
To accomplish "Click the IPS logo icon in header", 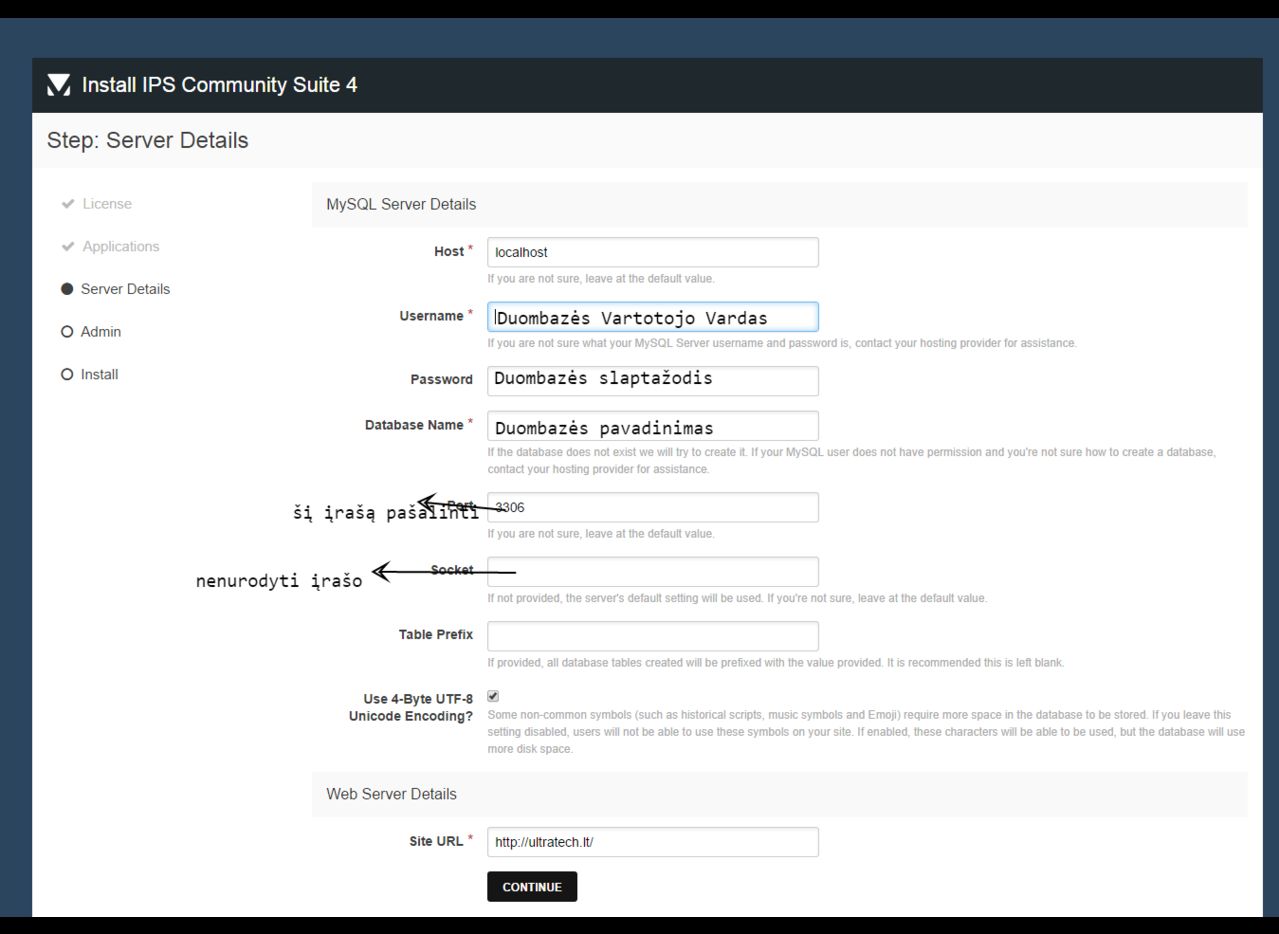I will click(x=59, y=85).
